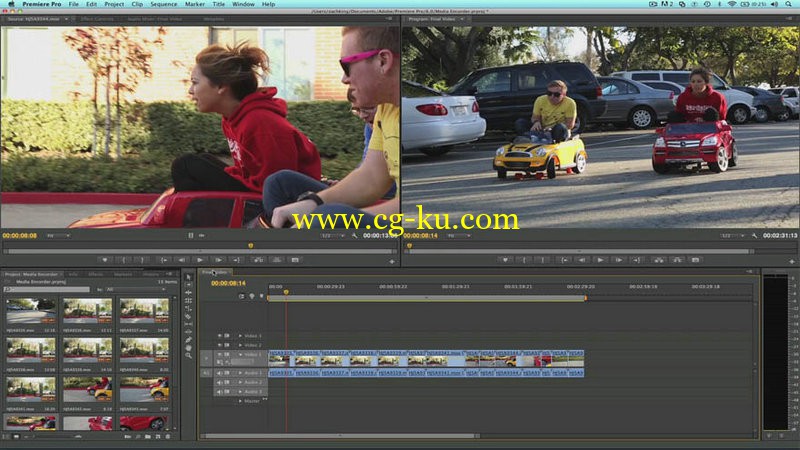The image size is (800, 450).
Task: Toggle Snap in the timeline header
Action: point(242,296)
